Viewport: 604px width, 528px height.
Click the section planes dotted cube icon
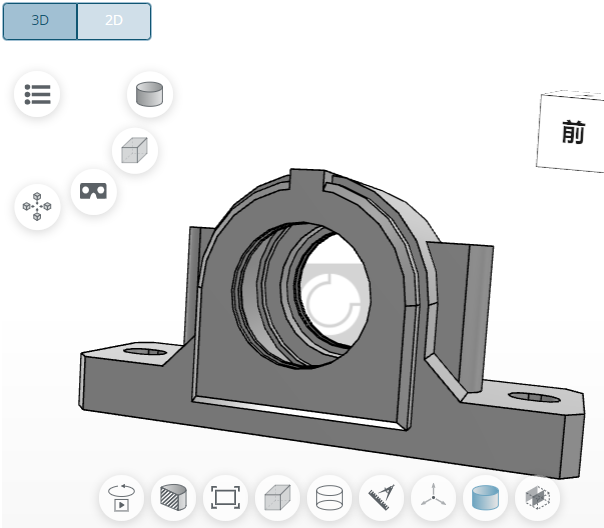(x=537, y=498)
